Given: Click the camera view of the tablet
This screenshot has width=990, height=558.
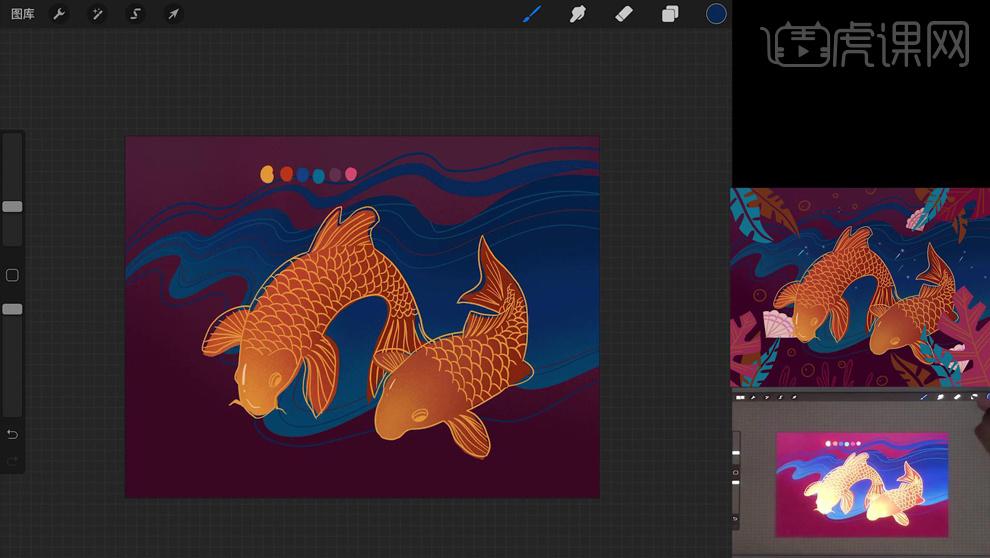Looking at the screenshot, I should click(x=860, y=473).
